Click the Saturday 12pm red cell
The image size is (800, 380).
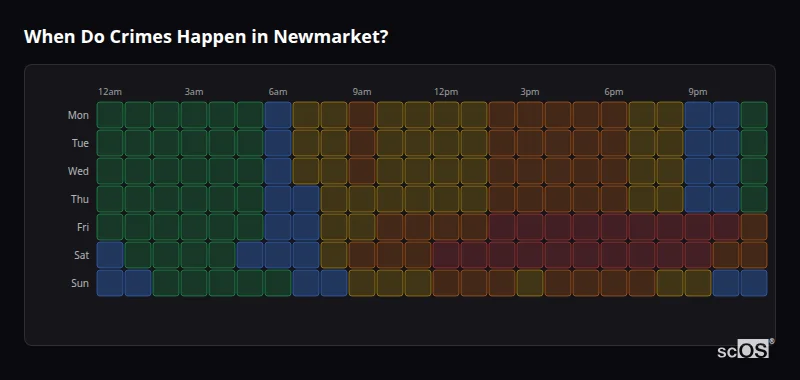[x=445, y=255]
